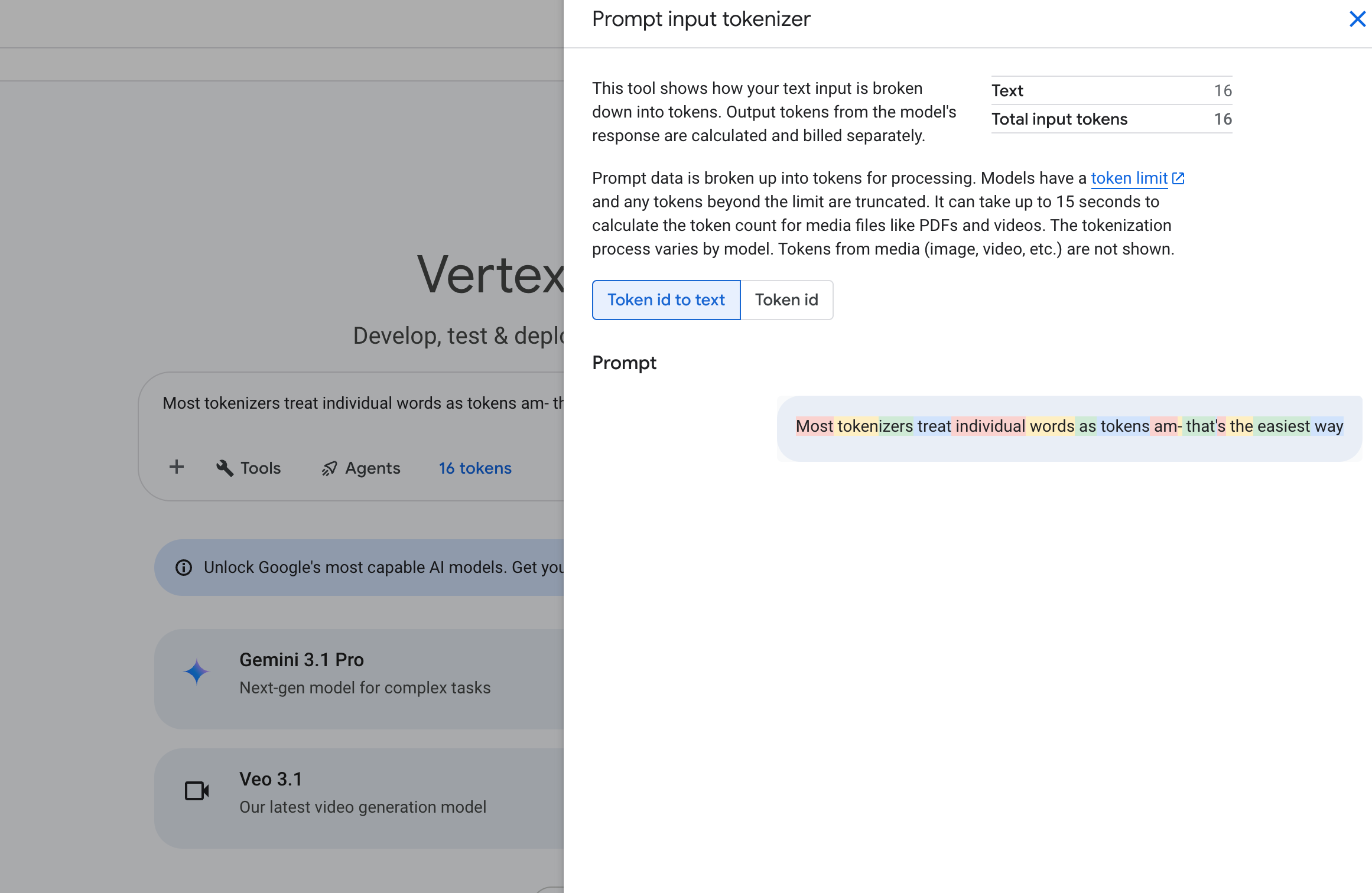Open the Tools menu label
This screenshot has height=893, width=1372.
pos(261,468)
